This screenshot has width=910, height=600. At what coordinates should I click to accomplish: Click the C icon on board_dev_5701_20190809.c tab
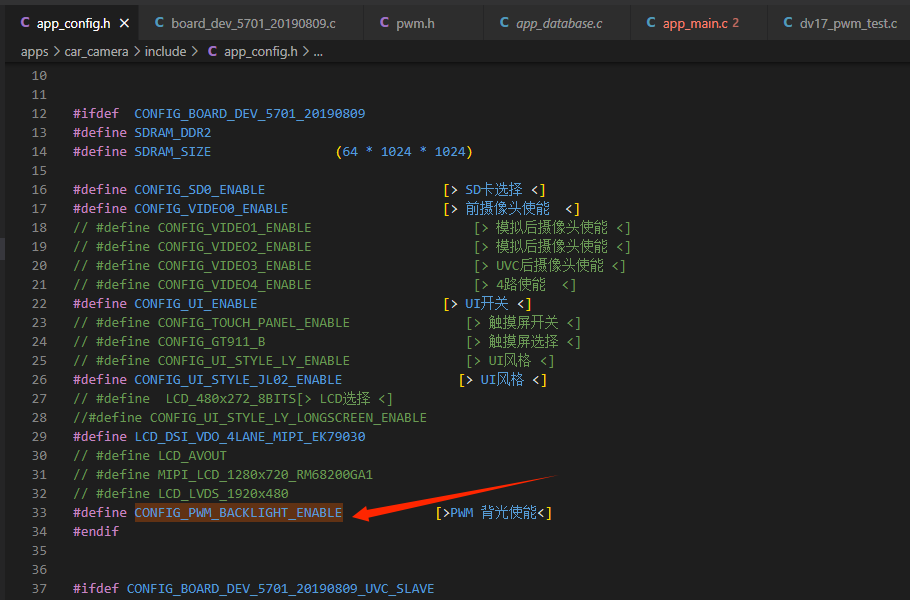pyautogui.click(x=159, y=23)
